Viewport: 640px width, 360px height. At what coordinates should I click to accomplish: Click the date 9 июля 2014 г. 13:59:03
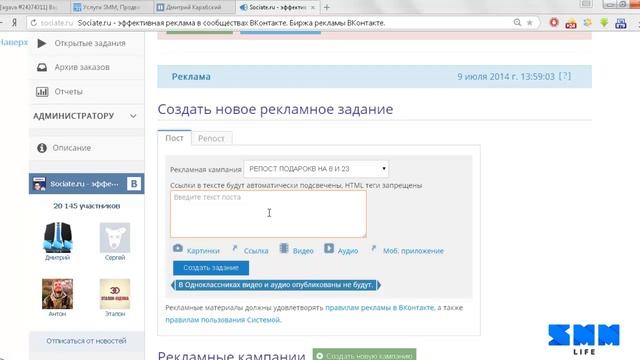tap(506, 76)
